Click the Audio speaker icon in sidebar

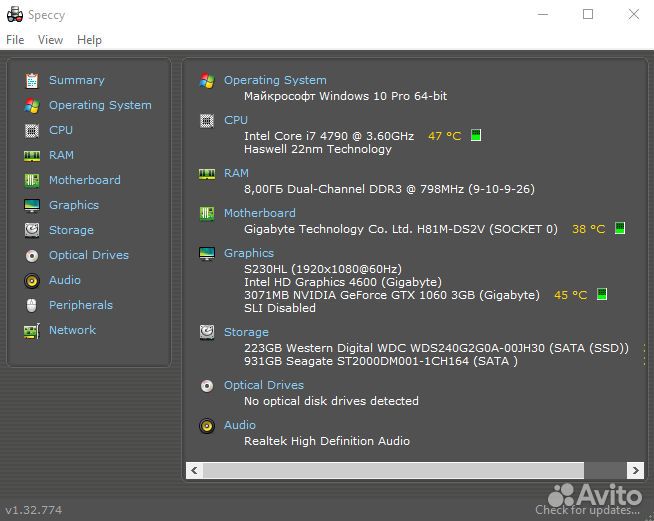coord(32,280)
